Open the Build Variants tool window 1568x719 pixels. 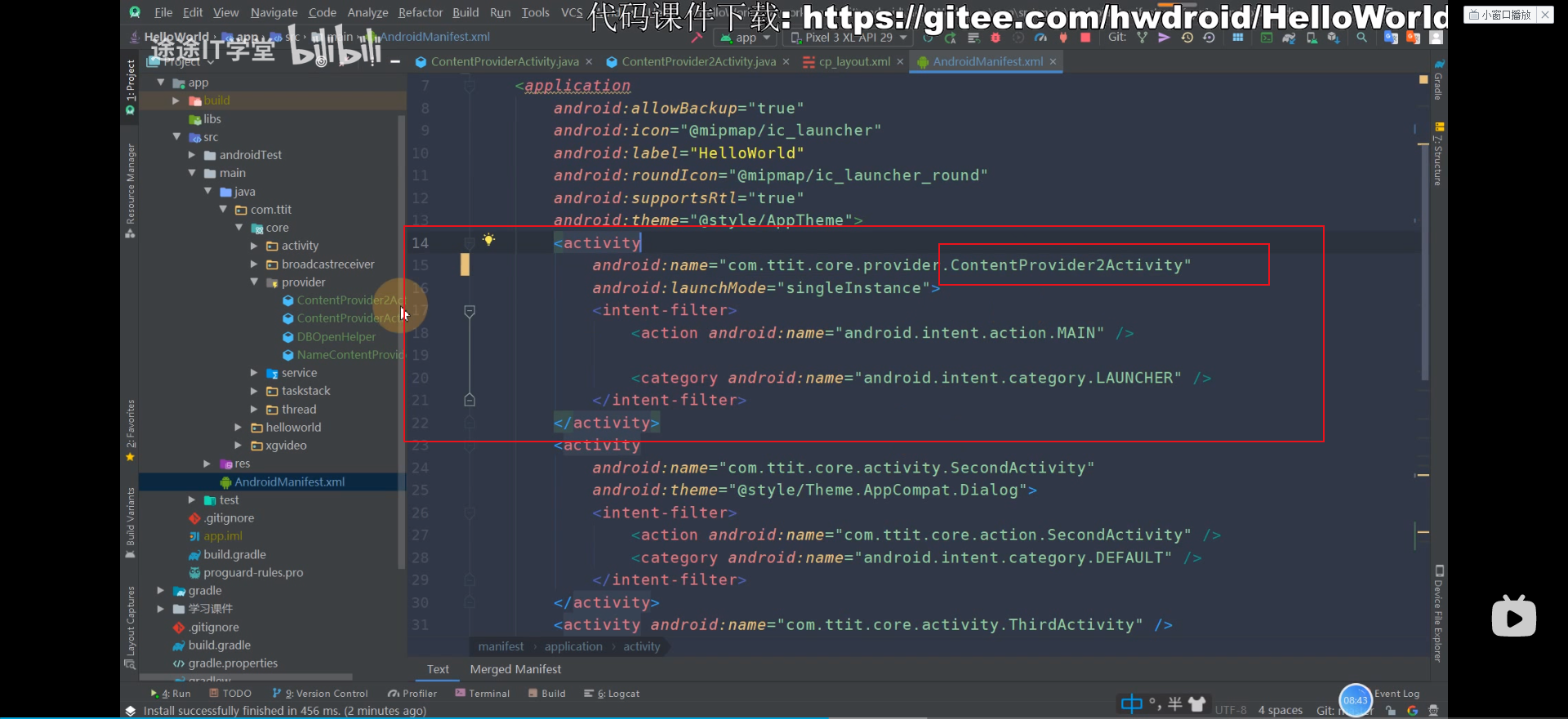(130, 522)
